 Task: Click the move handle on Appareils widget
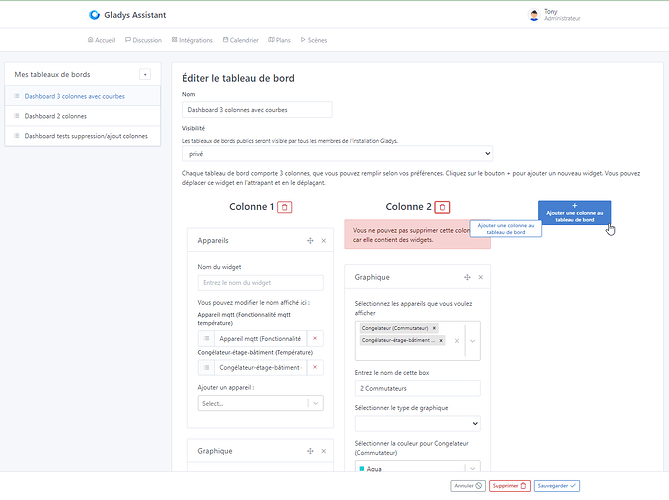point(310,241)
